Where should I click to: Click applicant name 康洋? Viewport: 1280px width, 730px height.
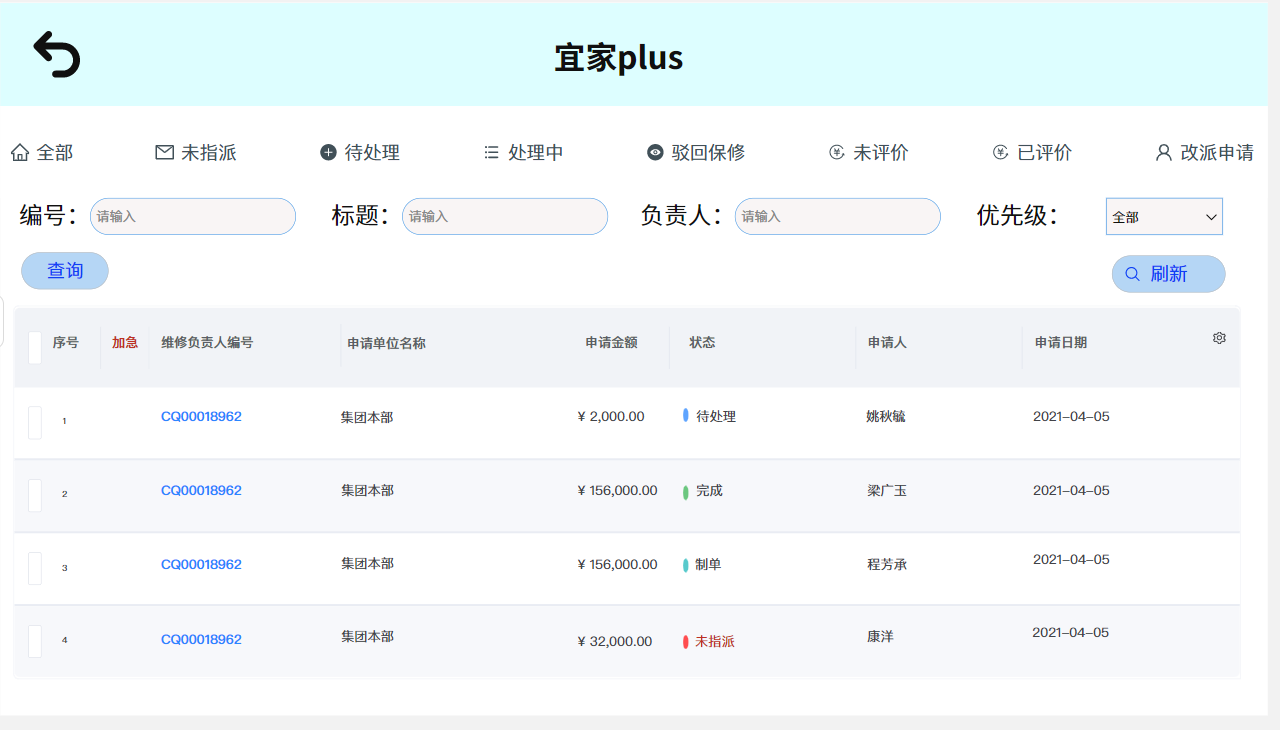pyautogui.click(x=880, y=637)
